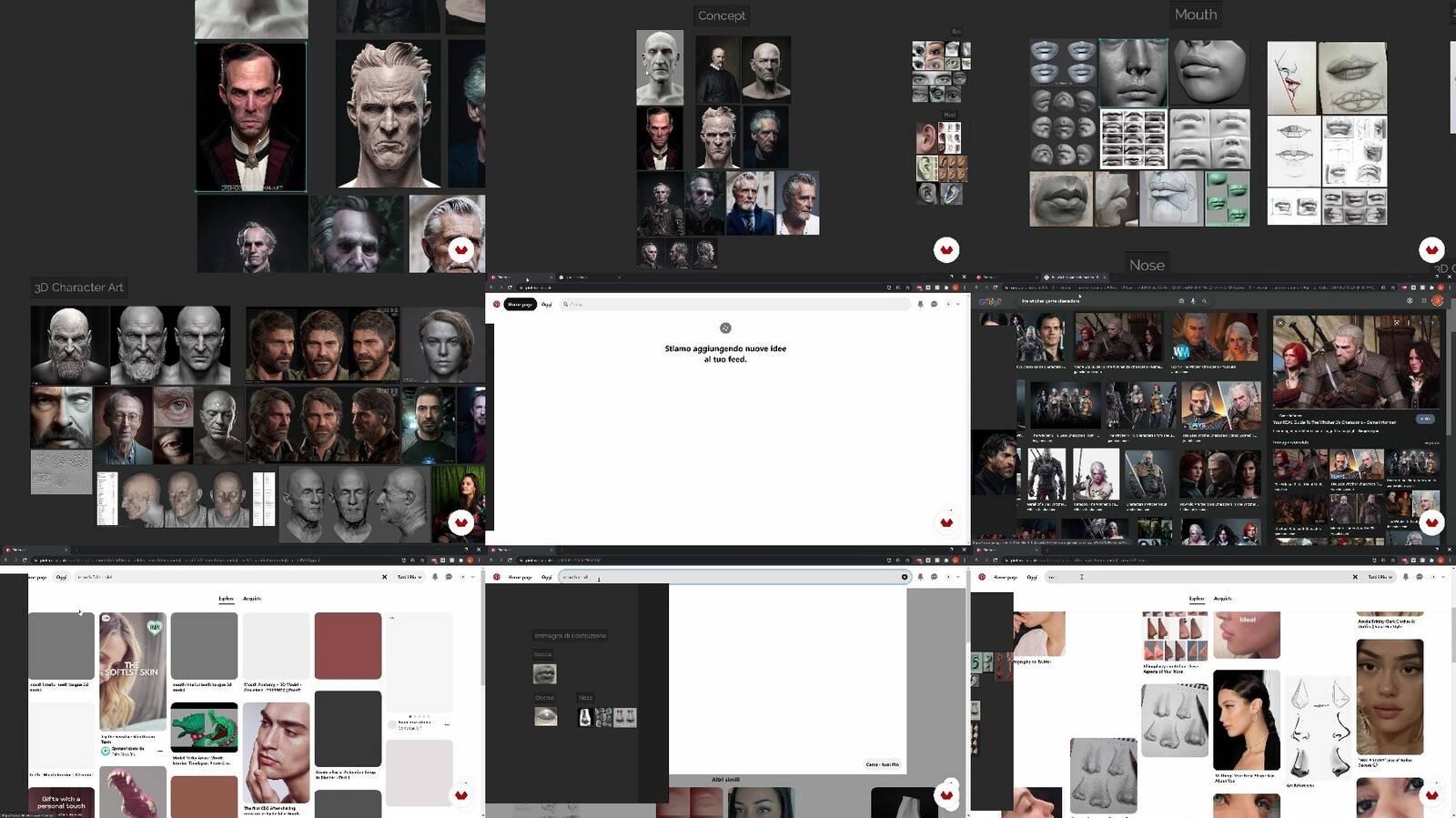1456x818 pixels.
Task: Click red round button in nose-search window
Action: pyautogui.click(x=1431, y=794)
